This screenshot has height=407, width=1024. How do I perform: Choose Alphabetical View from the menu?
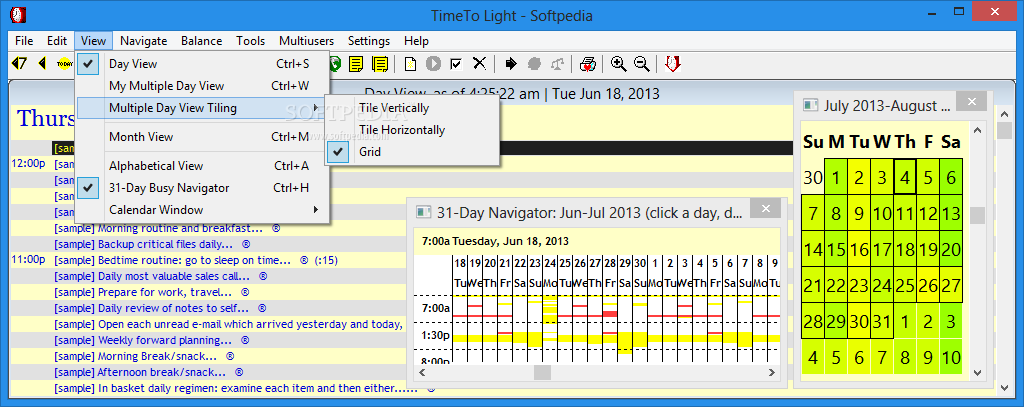tap(202, 166)
